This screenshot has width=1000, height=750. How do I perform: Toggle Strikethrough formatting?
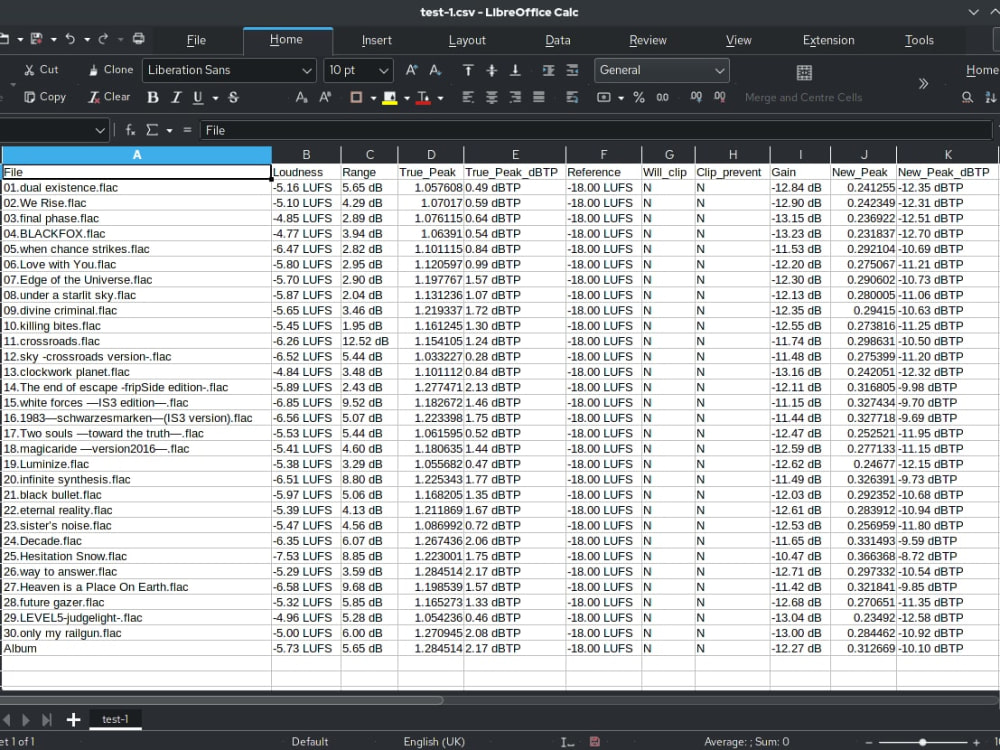point(233,98)
